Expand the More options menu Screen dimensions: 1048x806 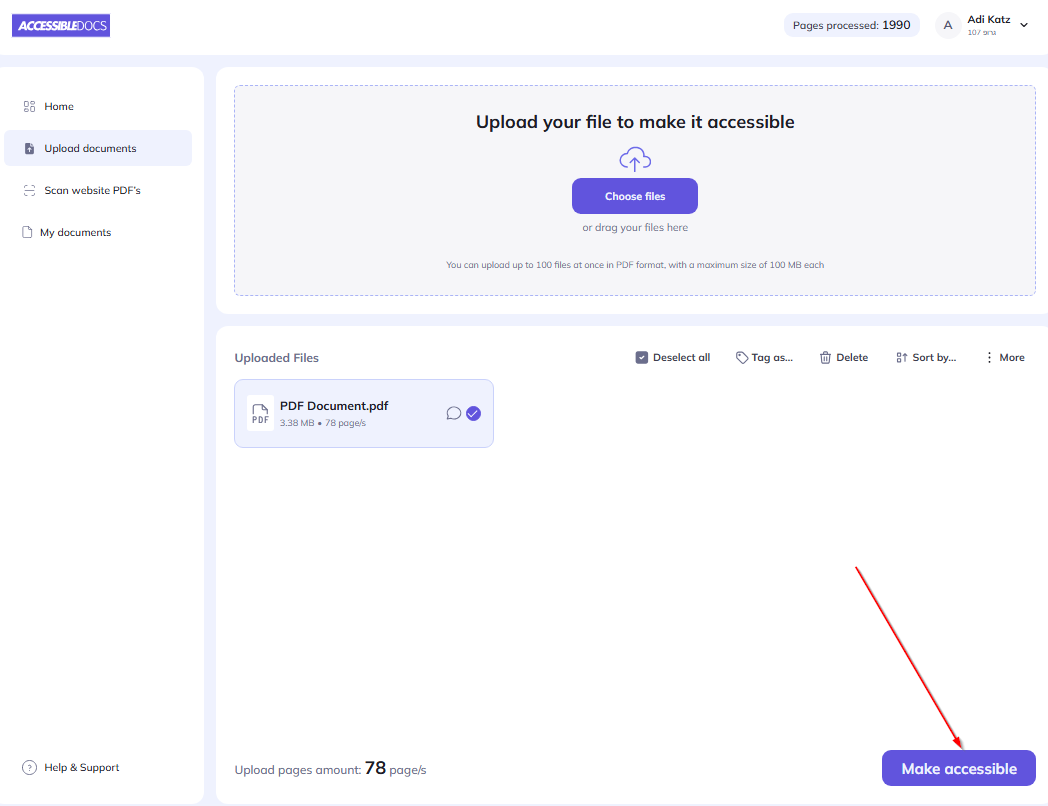tap(1003, 357)
